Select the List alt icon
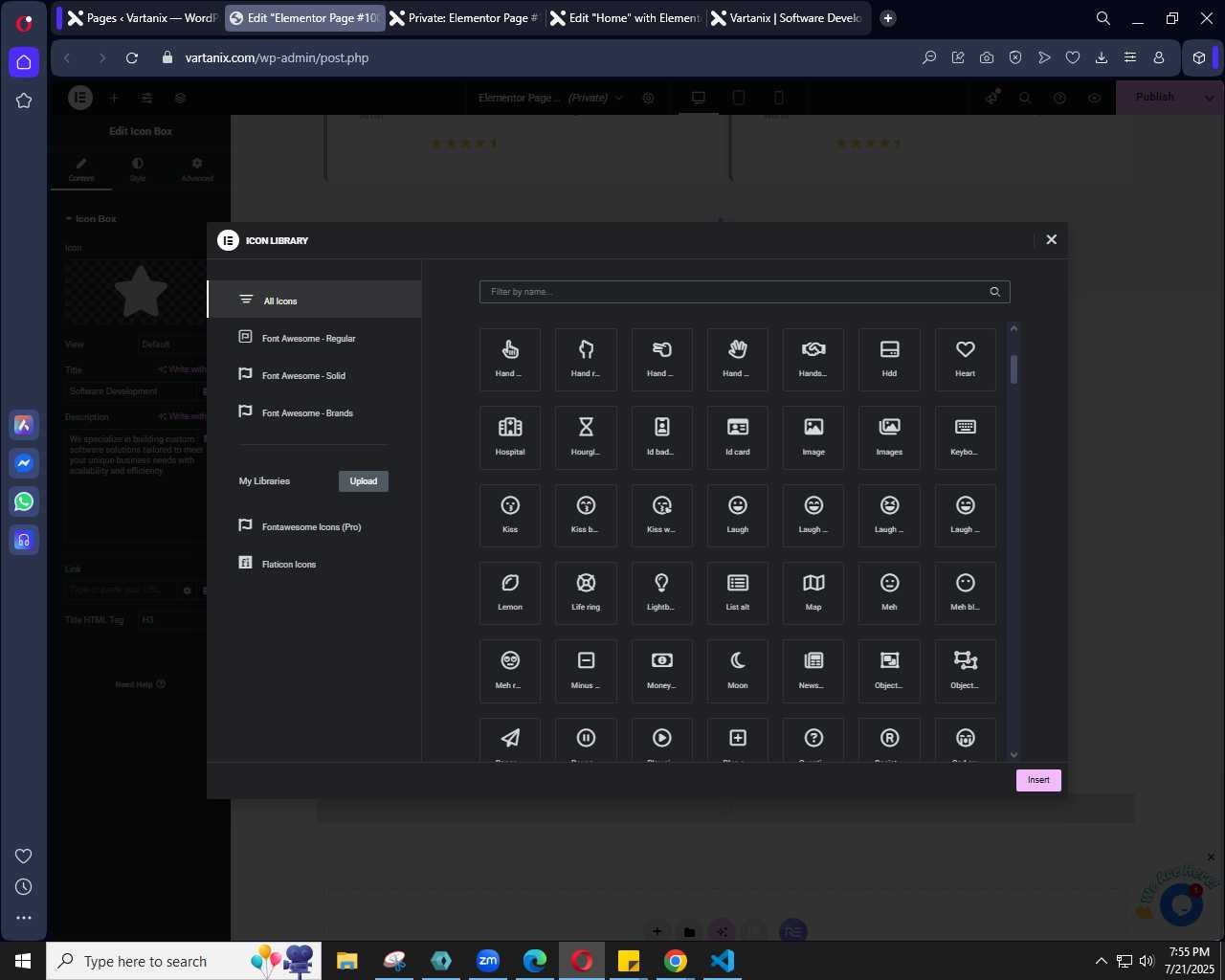The width and height of the screenshot is (1225, 980). [x=737, y=593]
